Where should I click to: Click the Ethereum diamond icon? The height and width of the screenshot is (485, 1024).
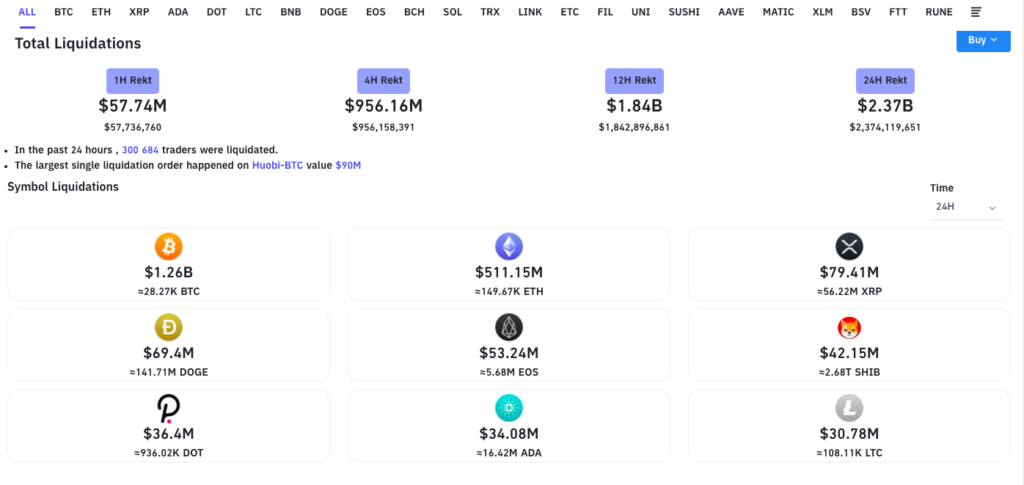point(509,246)
